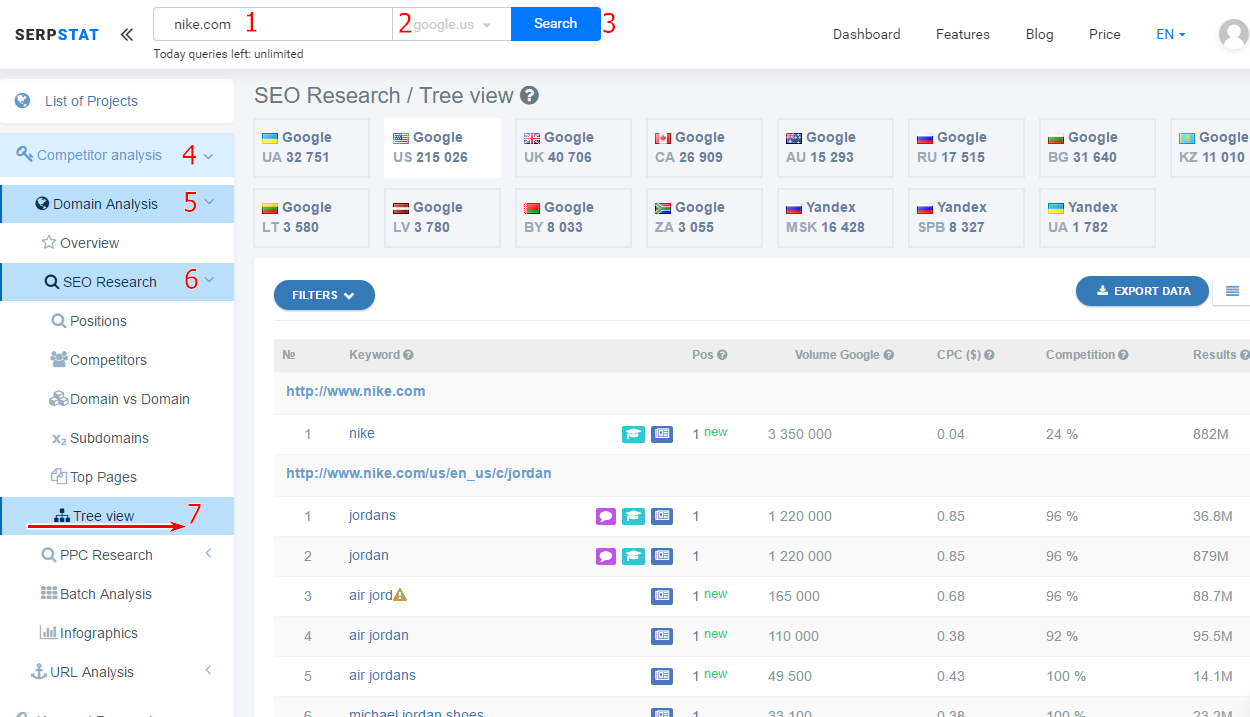Screen dimensions: 1250x717
Task: Click the graduation cap icon in nike row
Action: point(633,434)
